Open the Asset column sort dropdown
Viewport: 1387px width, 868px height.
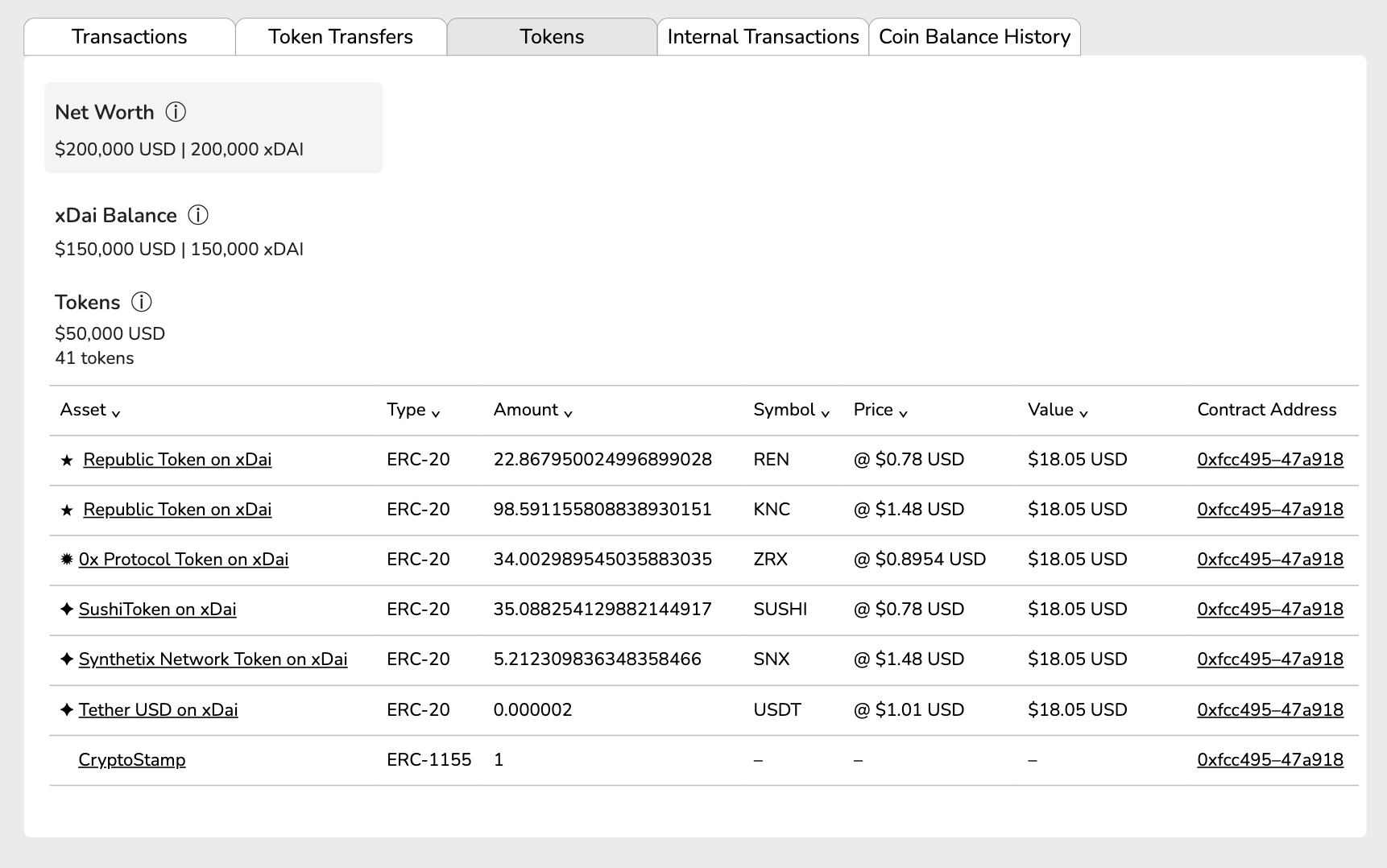[118, 413]
